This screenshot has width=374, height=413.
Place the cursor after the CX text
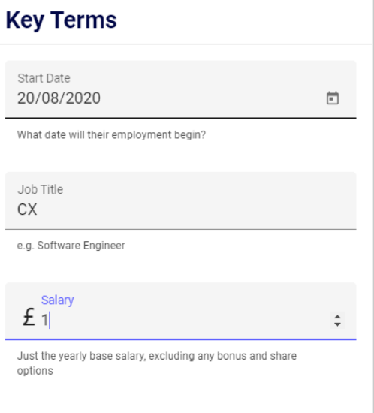38,210
